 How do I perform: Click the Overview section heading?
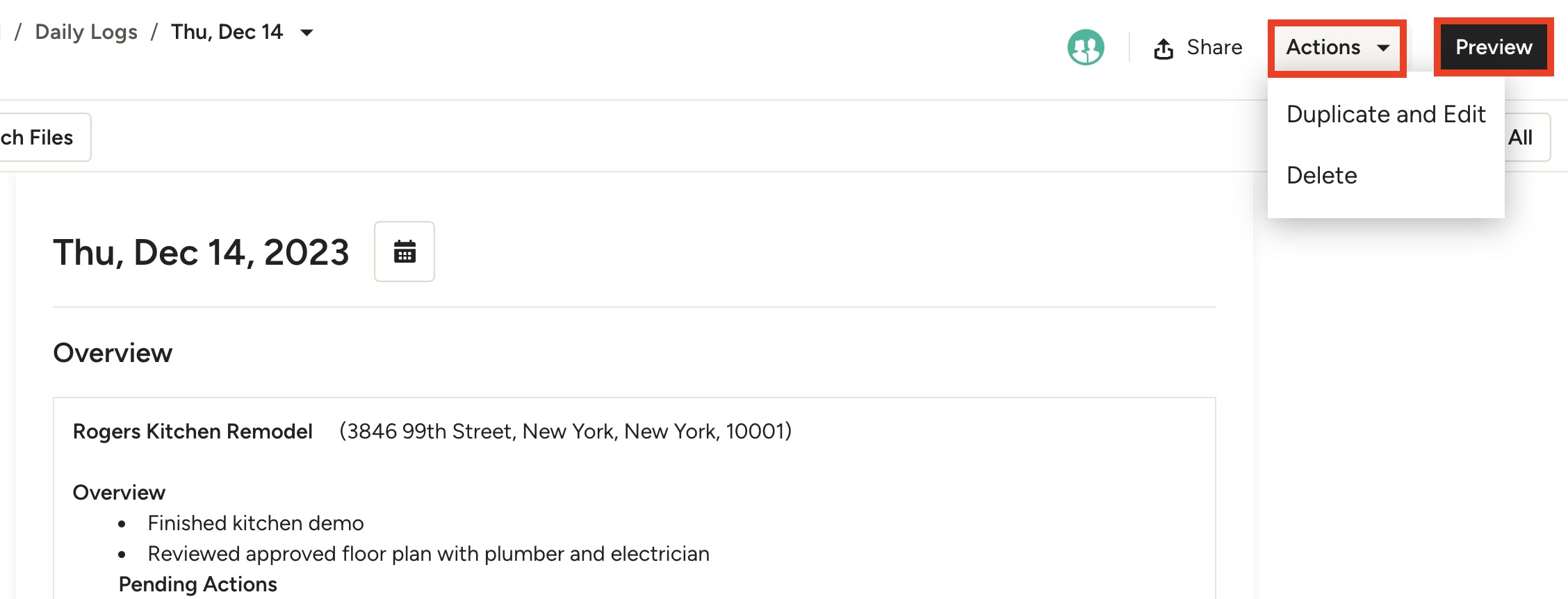pos(113,353)
